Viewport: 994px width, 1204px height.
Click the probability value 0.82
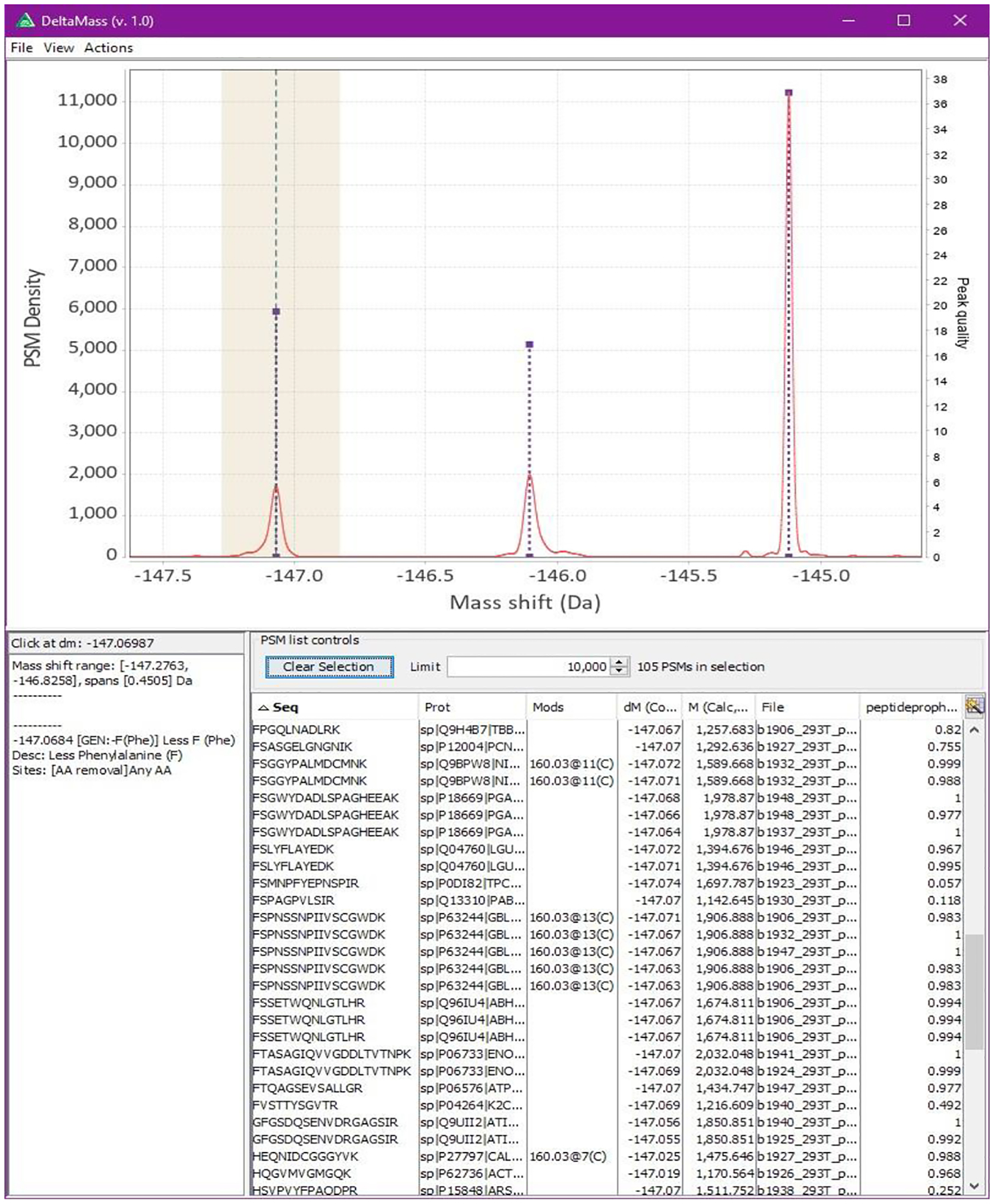(x=949, y=730)
